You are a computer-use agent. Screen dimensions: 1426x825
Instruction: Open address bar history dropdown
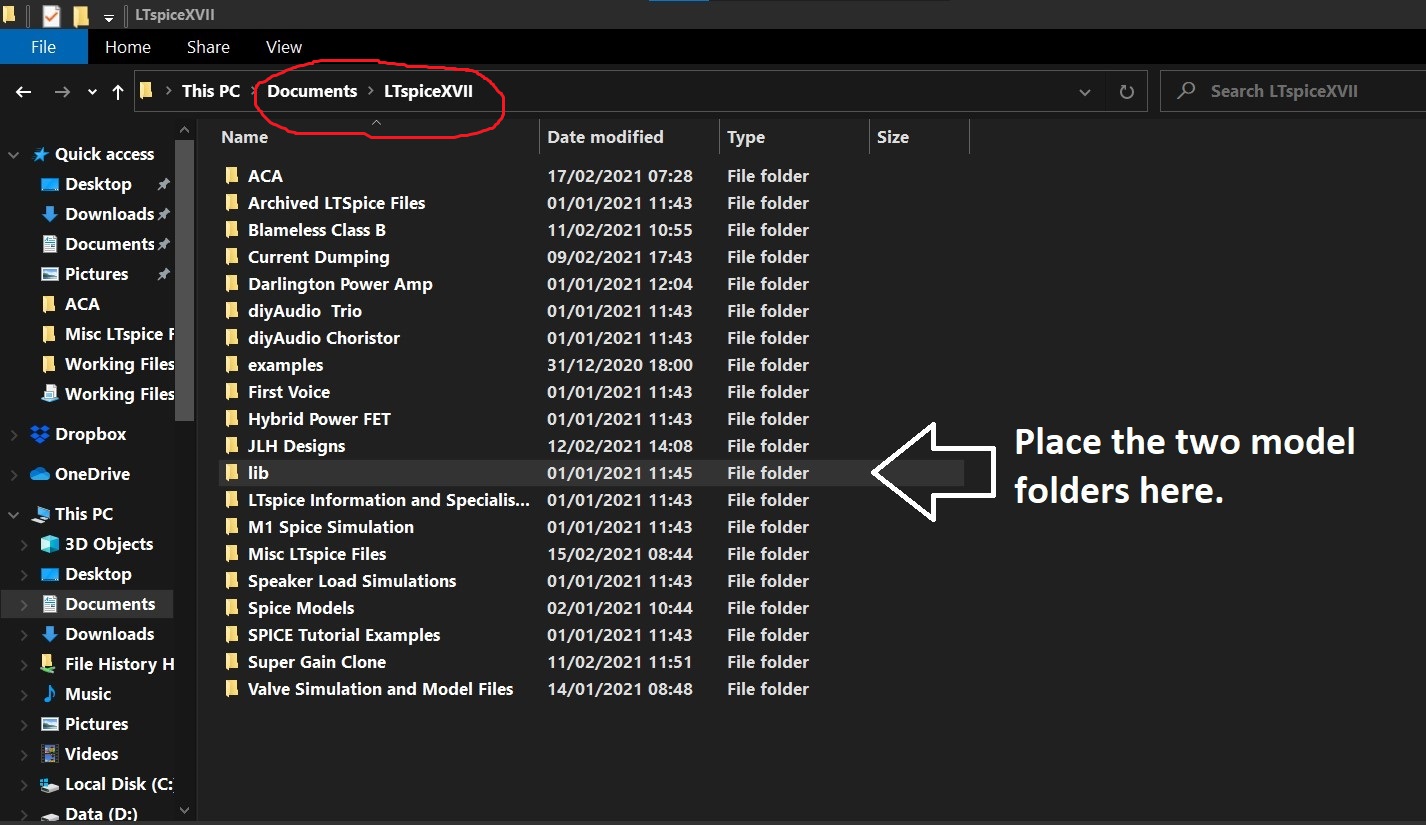tap(1085, 92)
